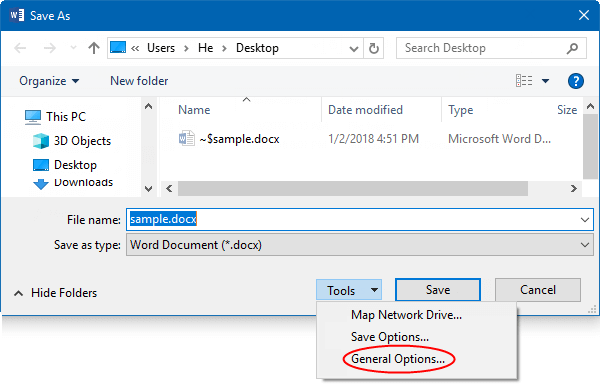Click the back navigation arrow
This screenshot has width=600, height=387.
(20, 48)
